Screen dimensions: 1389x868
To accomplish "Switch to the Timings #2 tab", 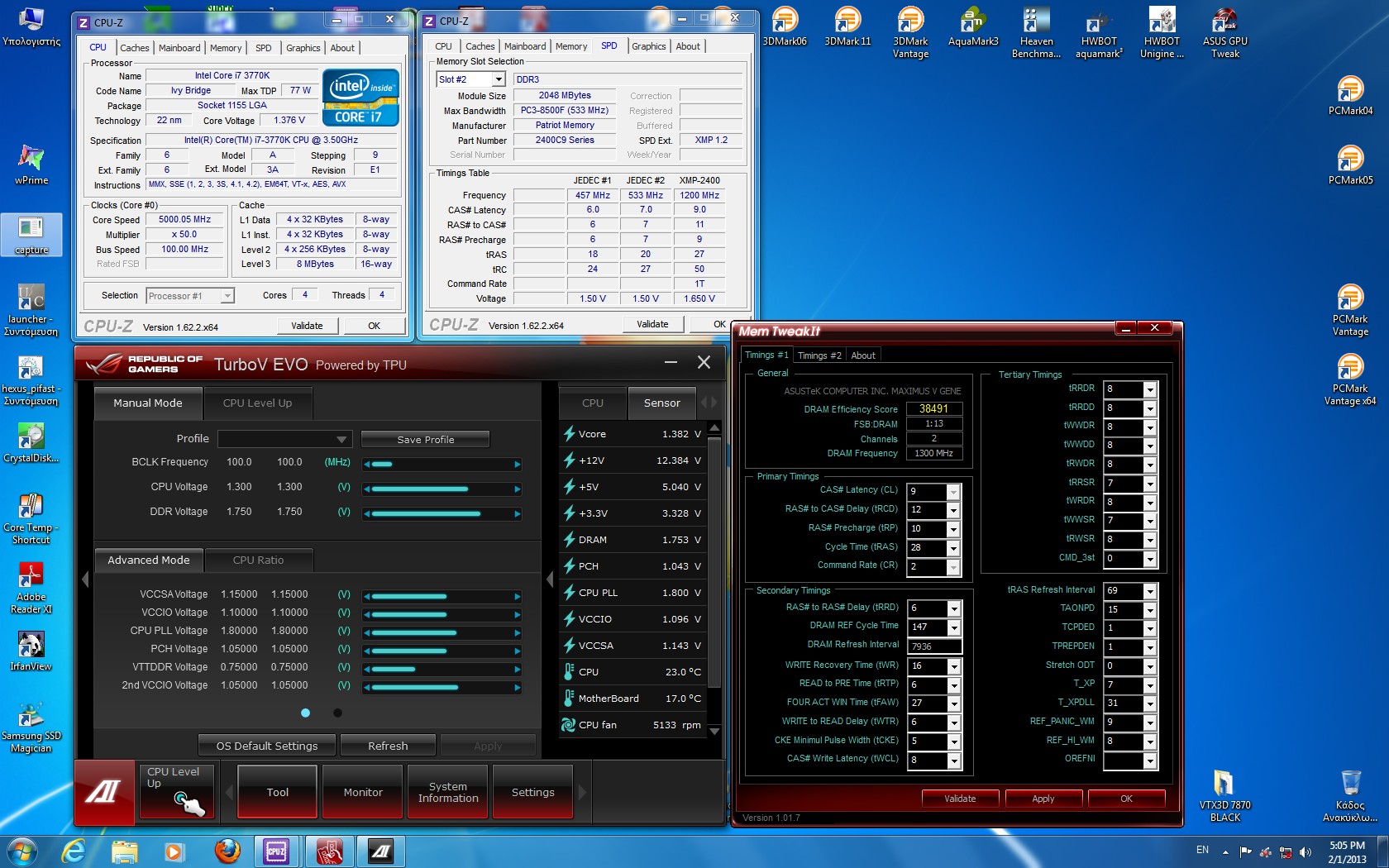I will tap(819, 355).
